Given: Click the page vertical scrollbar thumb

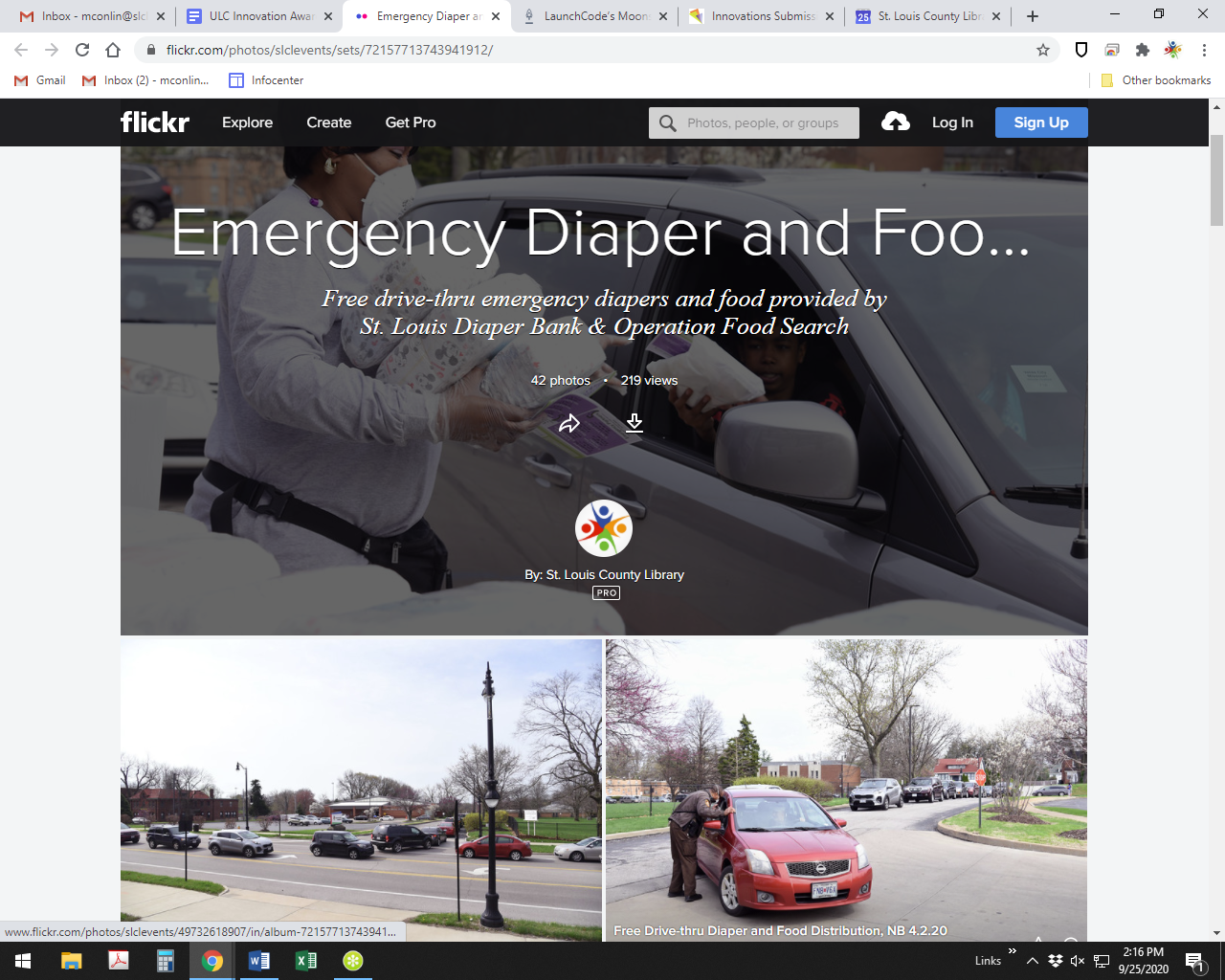Looking at the screenshot, I should 1217,180.
